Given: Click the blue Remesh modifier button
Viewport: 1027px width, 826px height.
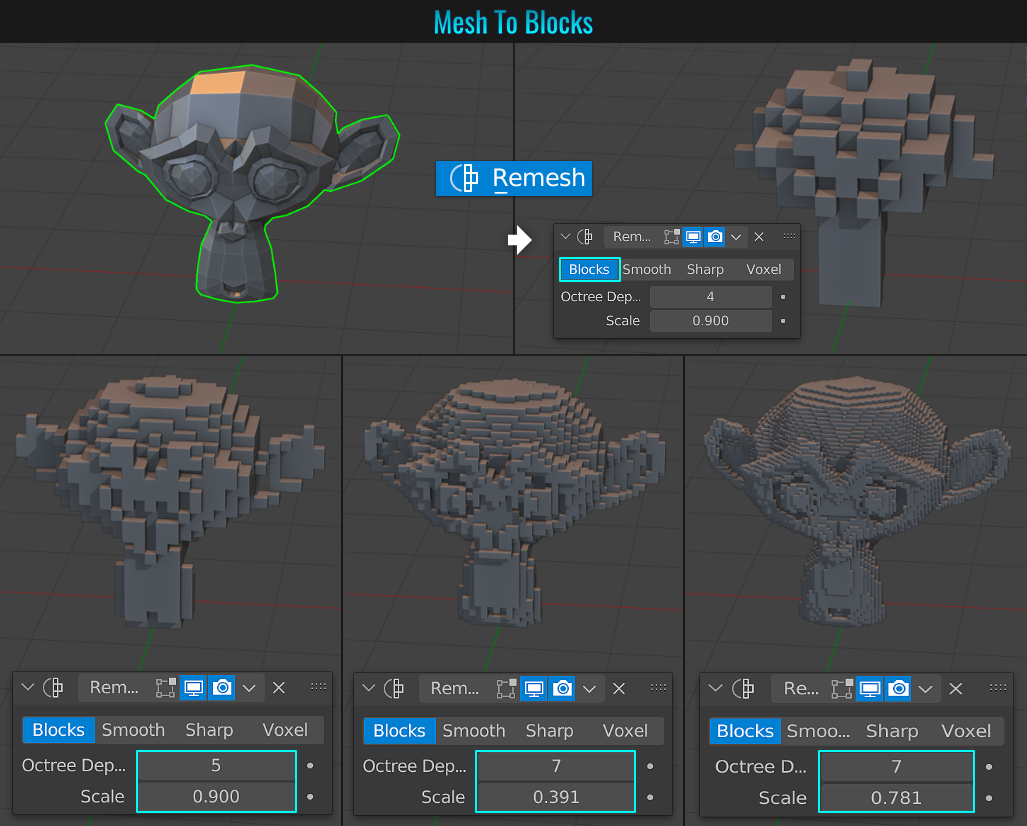Looking at the screenshot, I should 514,178.
